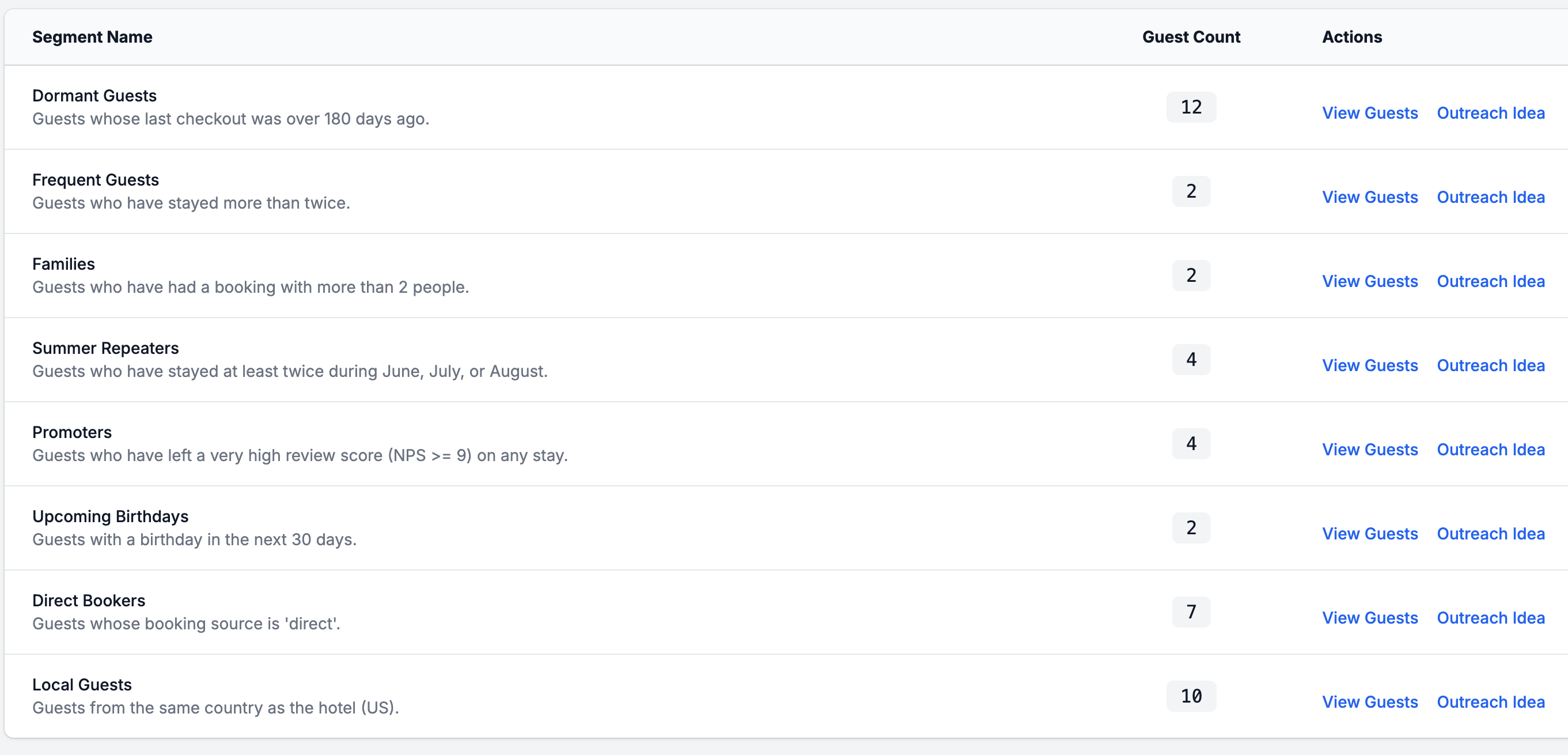Click the Guest Count column header
The width and height of the screenshot is (1568, 755).
pos(1191,36)
